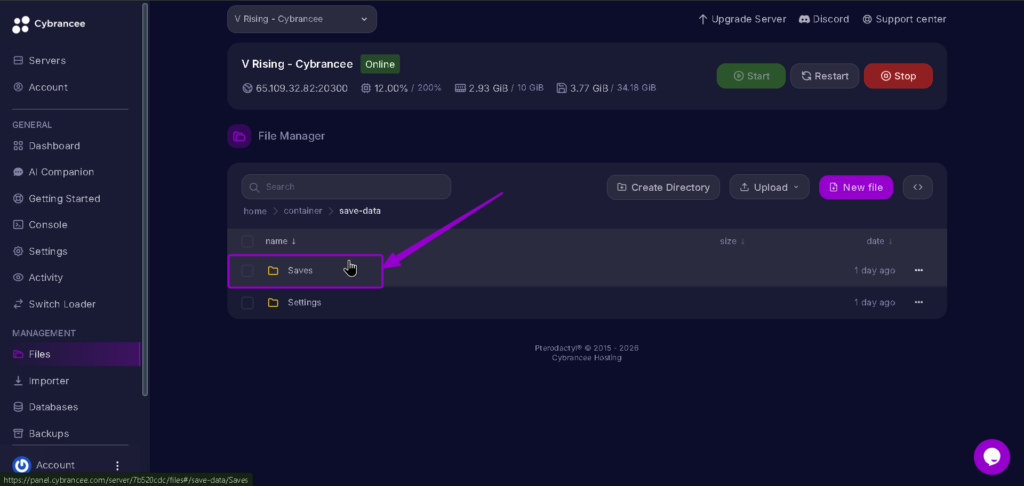Select the Files sidebar item
Viewport: 1024px width, 486px height.
pos(70,354)
